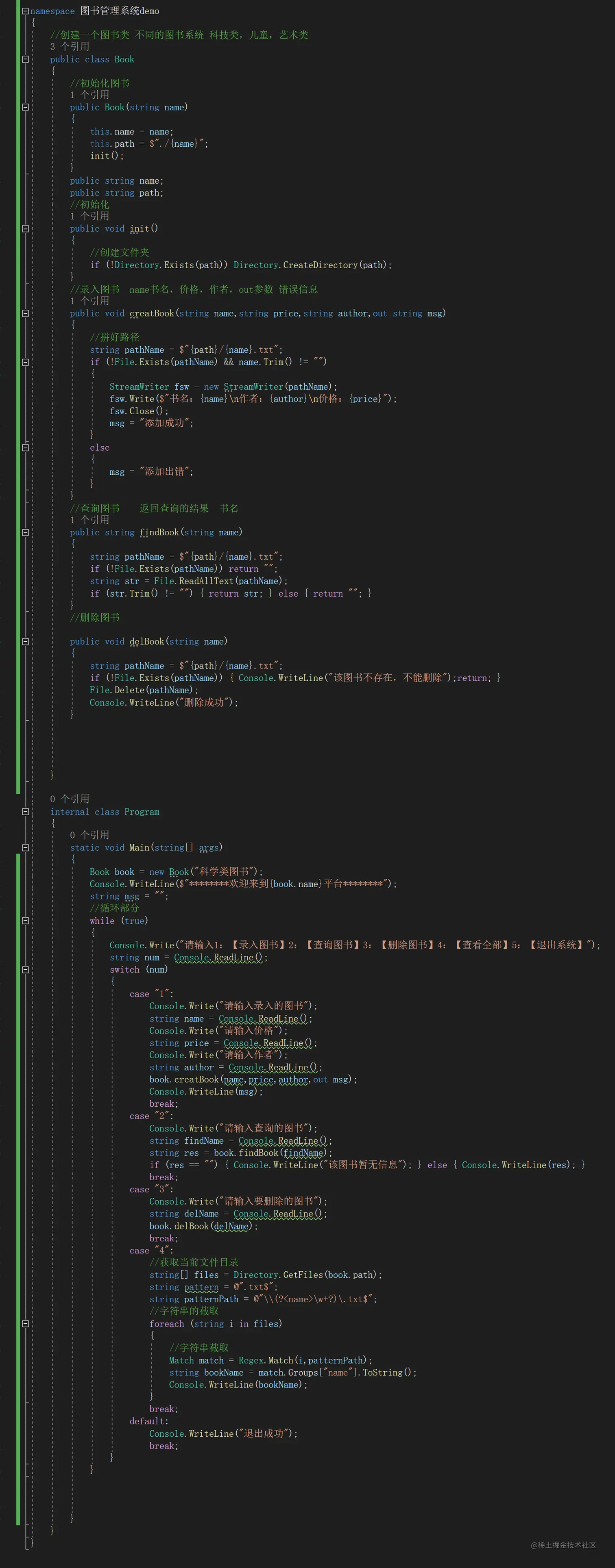This screenshot has height=1568, width=615.
Task: Click the 'Book book = new Book("科学类图书")' line
Action: [x=176, y=872]
